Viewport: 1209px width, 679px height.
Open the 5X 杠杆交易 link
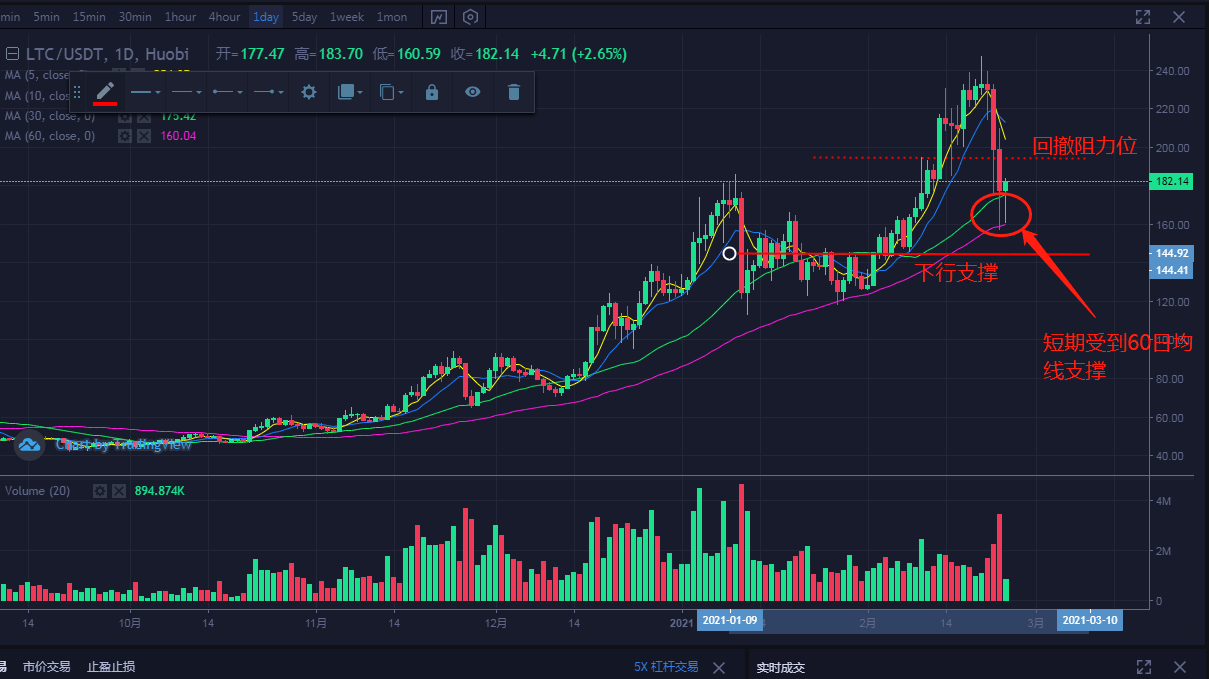pos(666,667)
